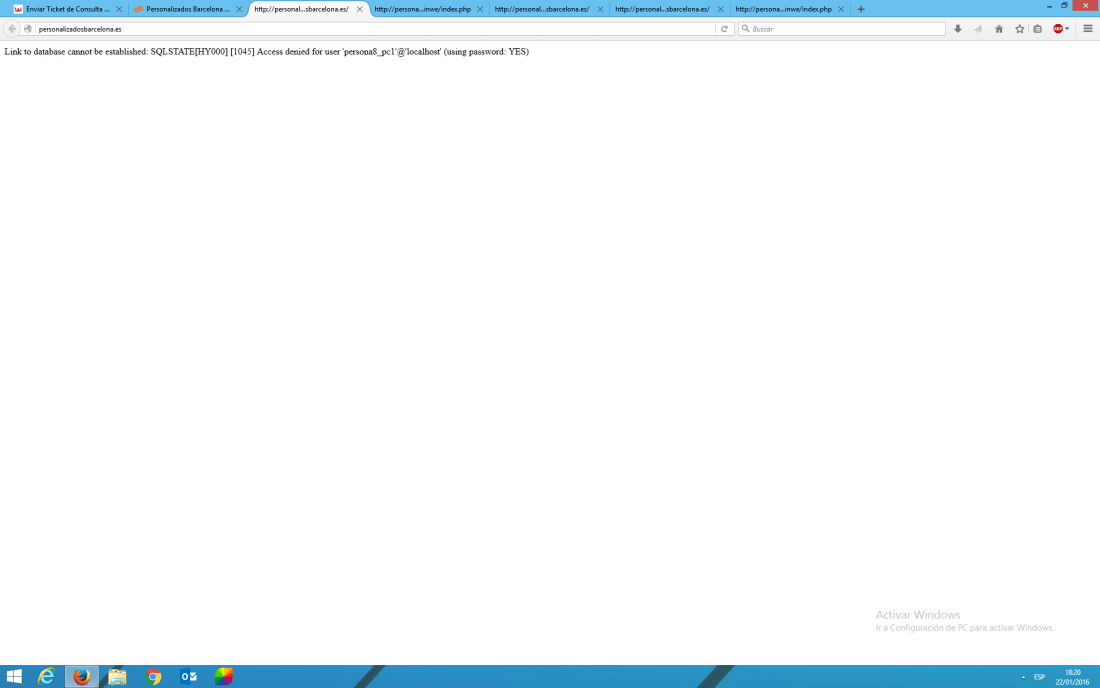
Task: Click the ESP language indicator
Action: [x=1040, y=677]
